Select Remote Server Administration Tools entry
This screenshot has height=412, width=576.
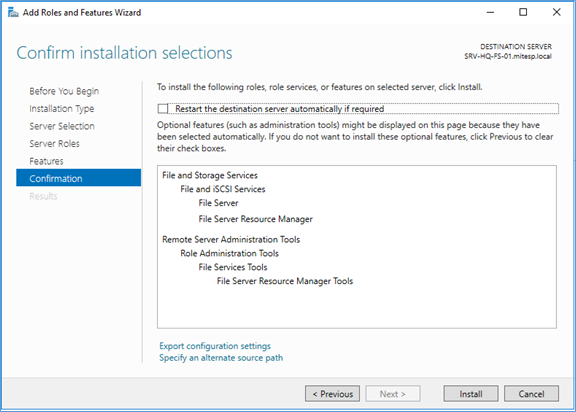[231, 239]
